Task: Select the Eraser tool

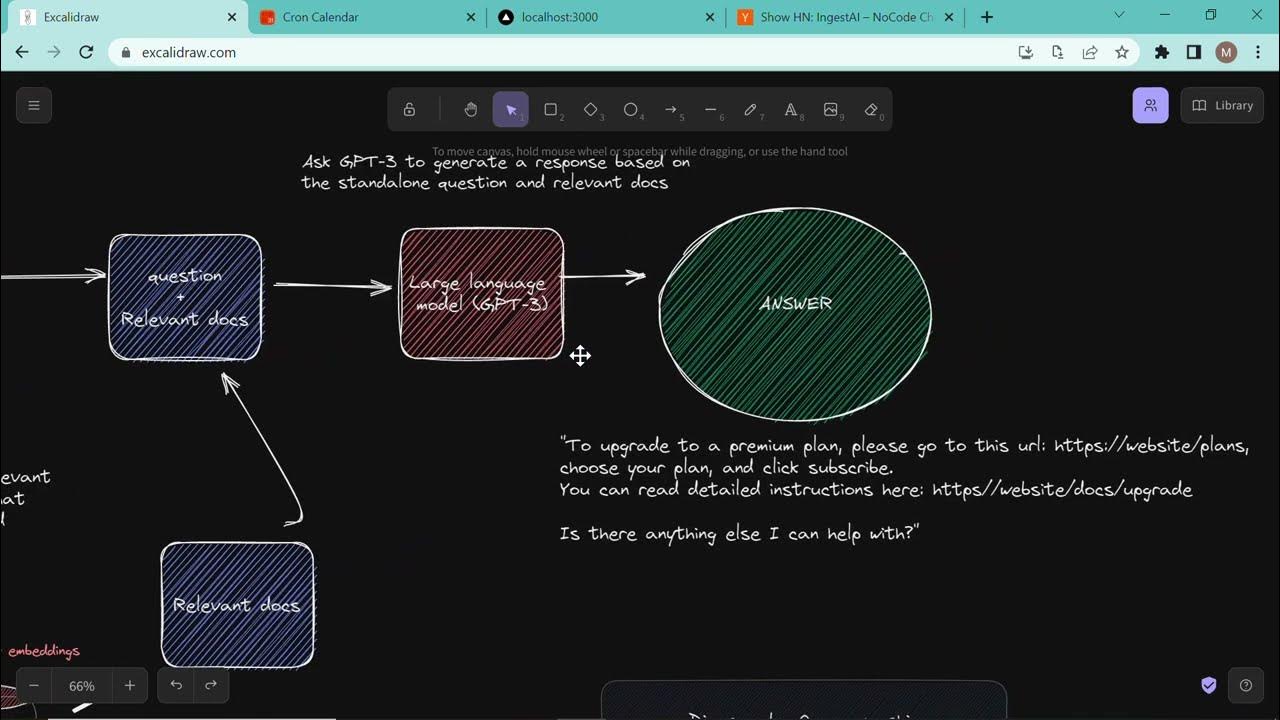Action: point(871,110)
